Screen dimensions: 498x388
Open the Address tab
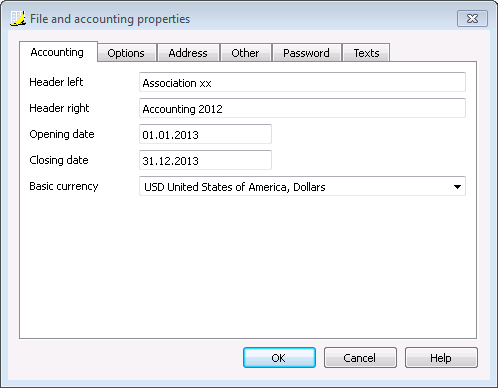(x=188, y=53)
